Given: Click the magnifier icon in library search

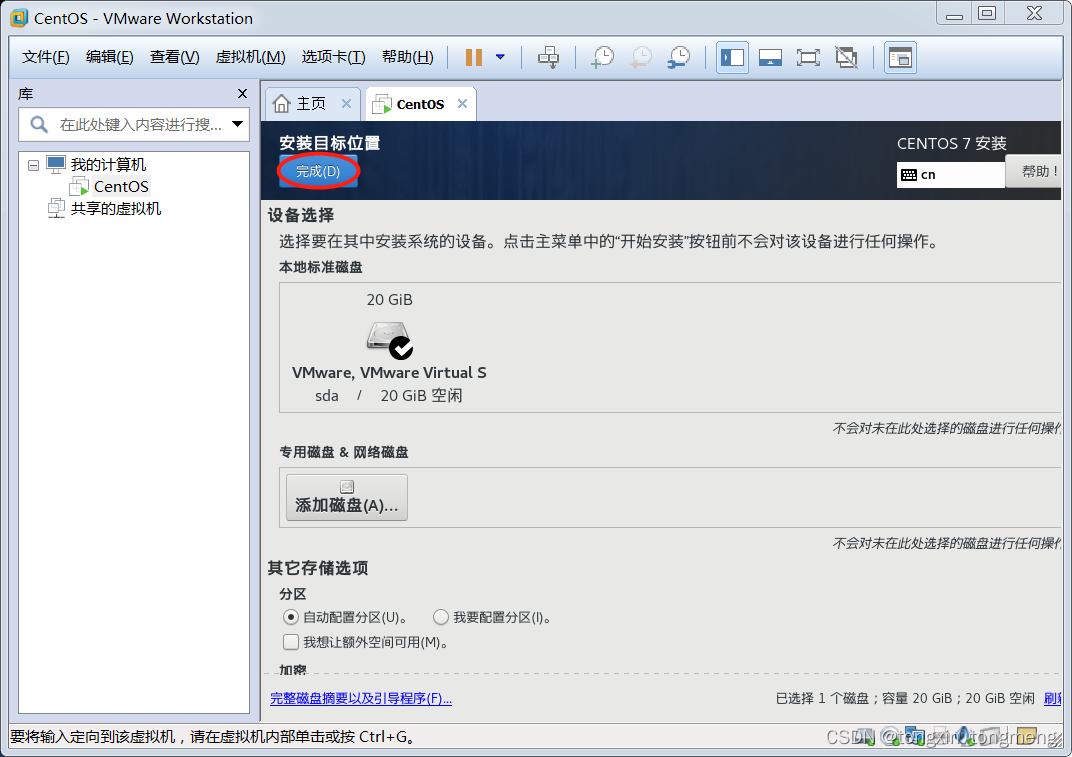Looking at the screenshot, I should [39, 124].
